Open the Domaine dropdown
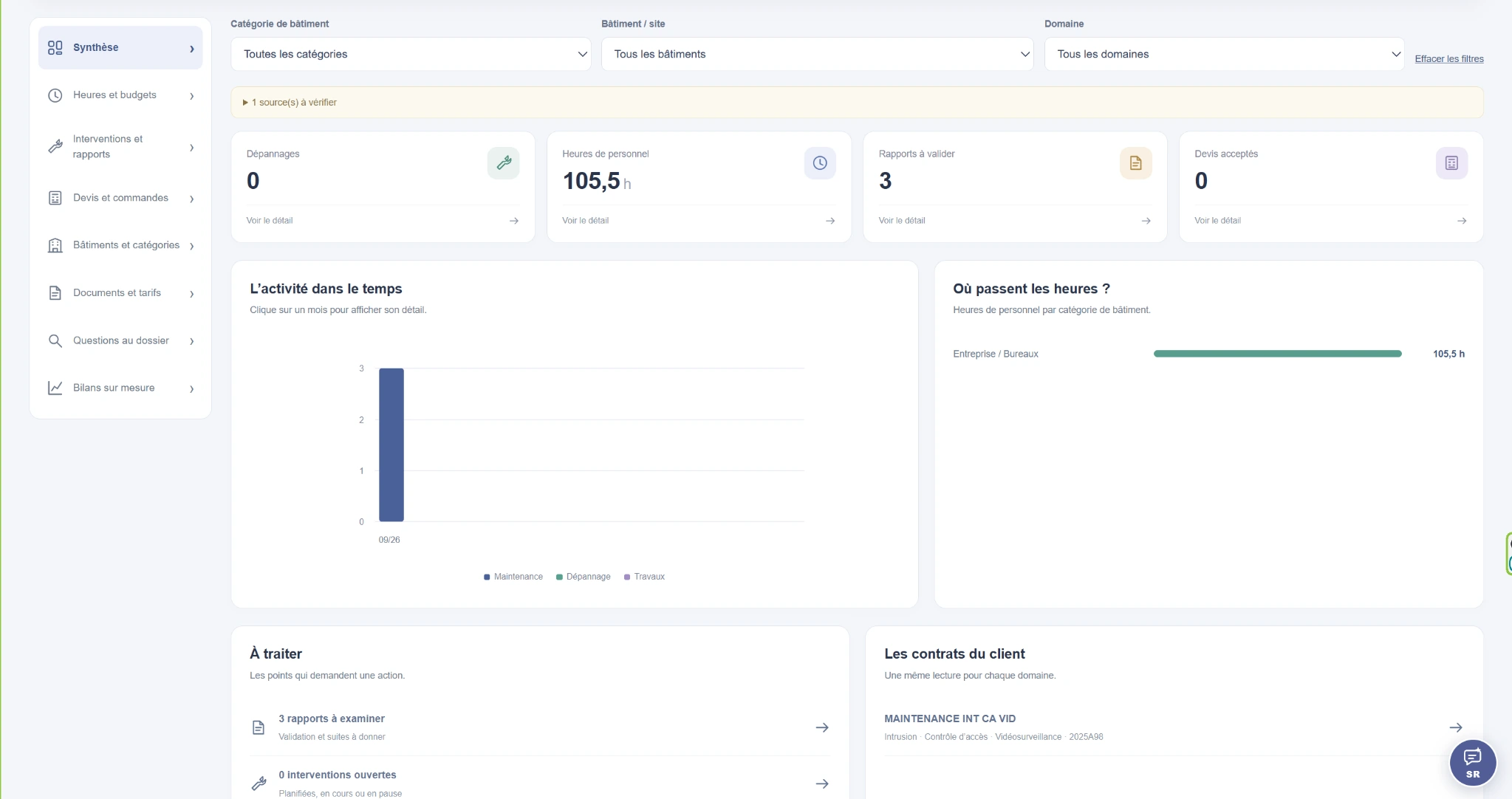Screen dimensions: 1512x799 tap(1224, 54)
